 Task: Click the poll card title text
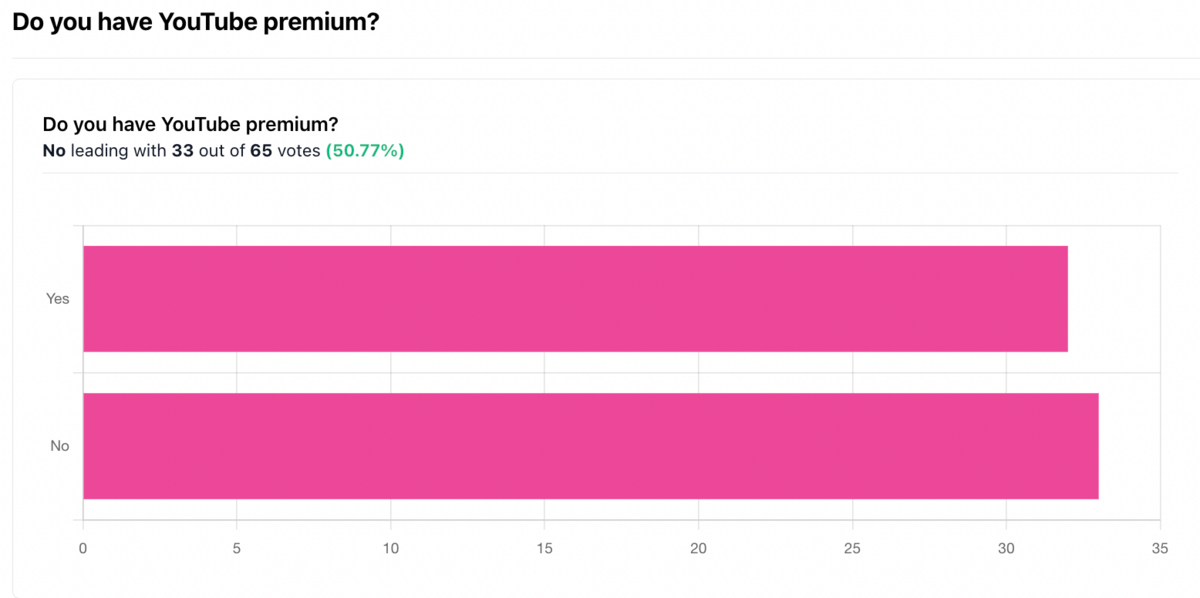click(190, 125)
